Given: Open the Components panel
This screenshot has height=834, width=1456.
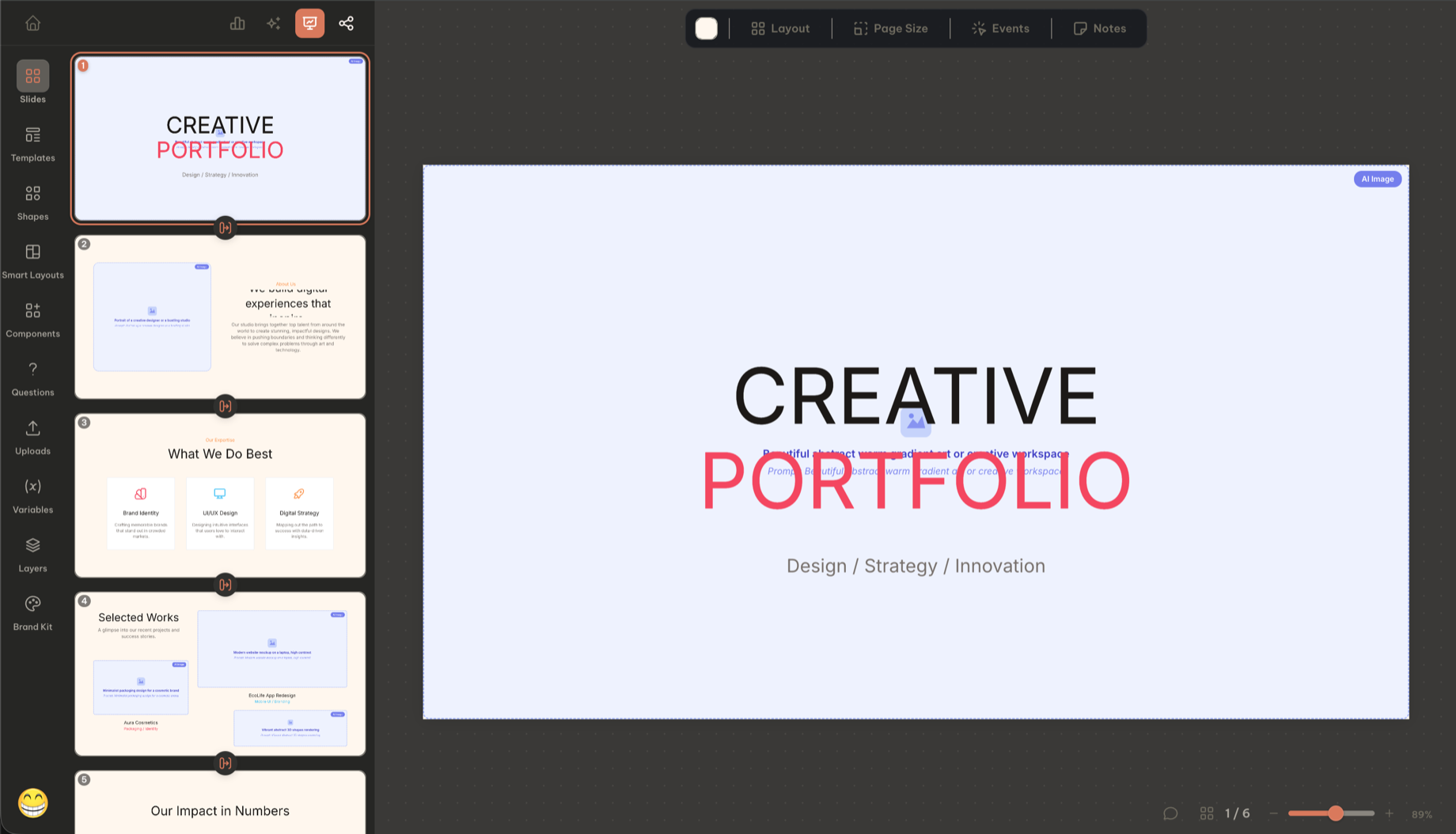Looking at the screenshot, I should coord(32,320).
